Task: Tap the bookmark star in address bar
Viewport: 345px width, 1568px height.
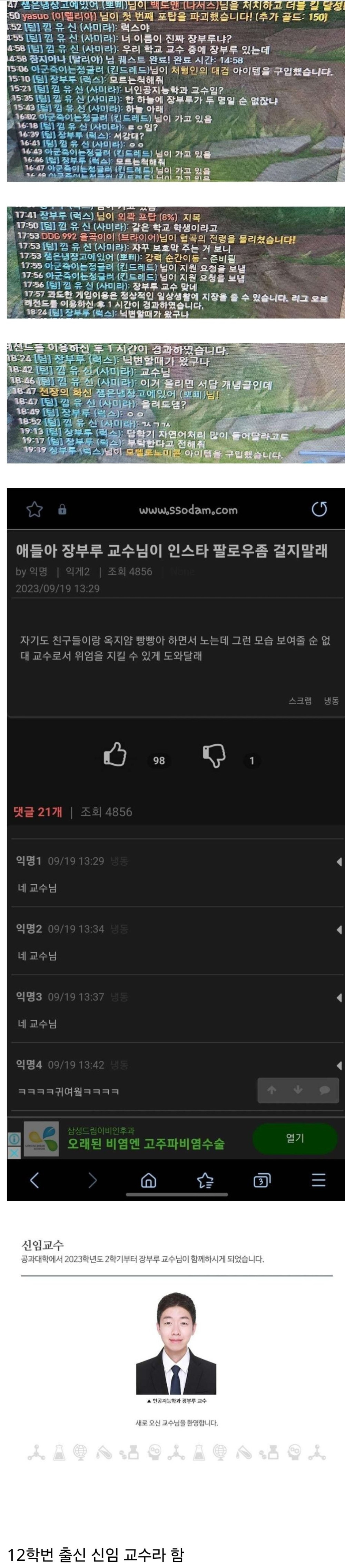Action: point(35,509)
